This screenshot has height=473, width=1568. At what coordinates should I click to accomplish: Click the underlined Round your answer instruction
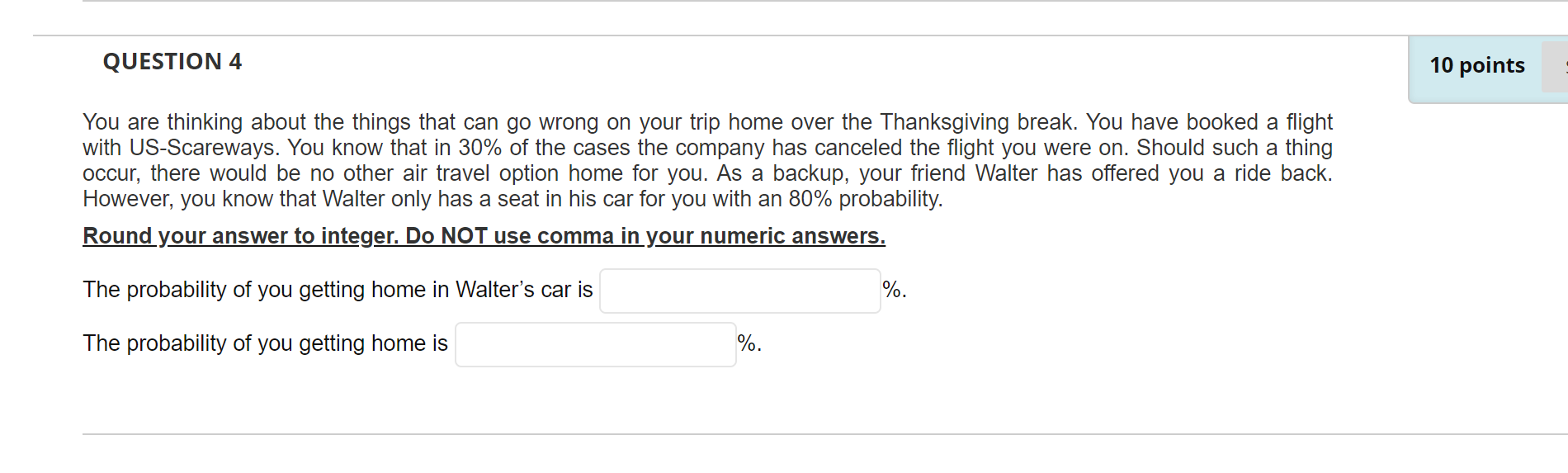[x=484, y=236]
